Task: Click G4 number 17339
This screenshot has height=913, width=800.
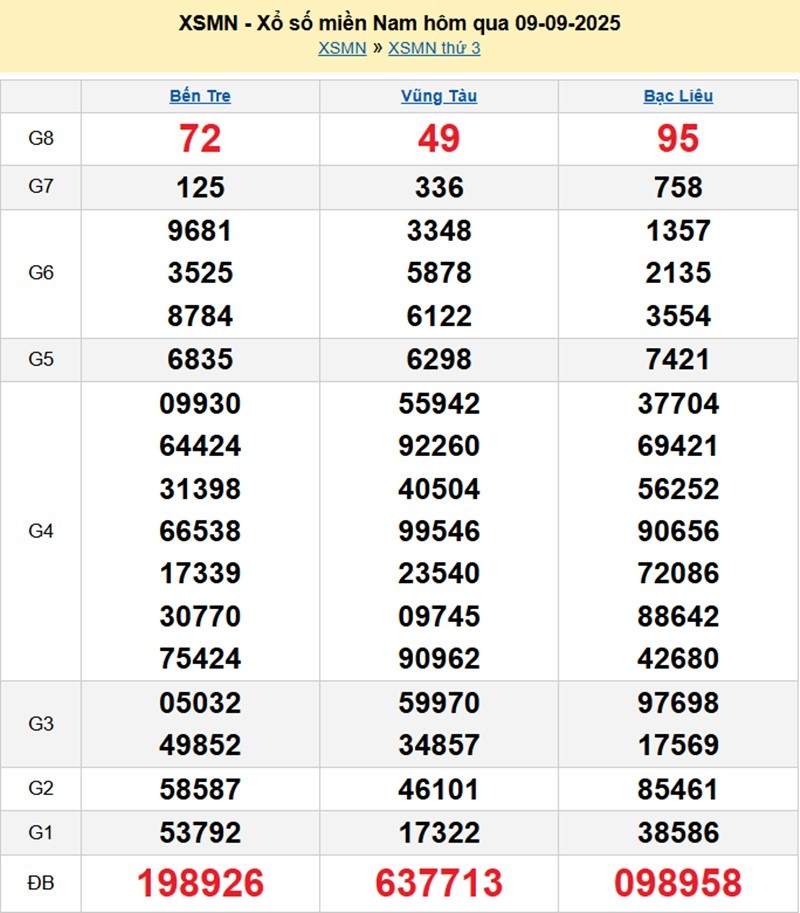Action: [x=200, y=574]
